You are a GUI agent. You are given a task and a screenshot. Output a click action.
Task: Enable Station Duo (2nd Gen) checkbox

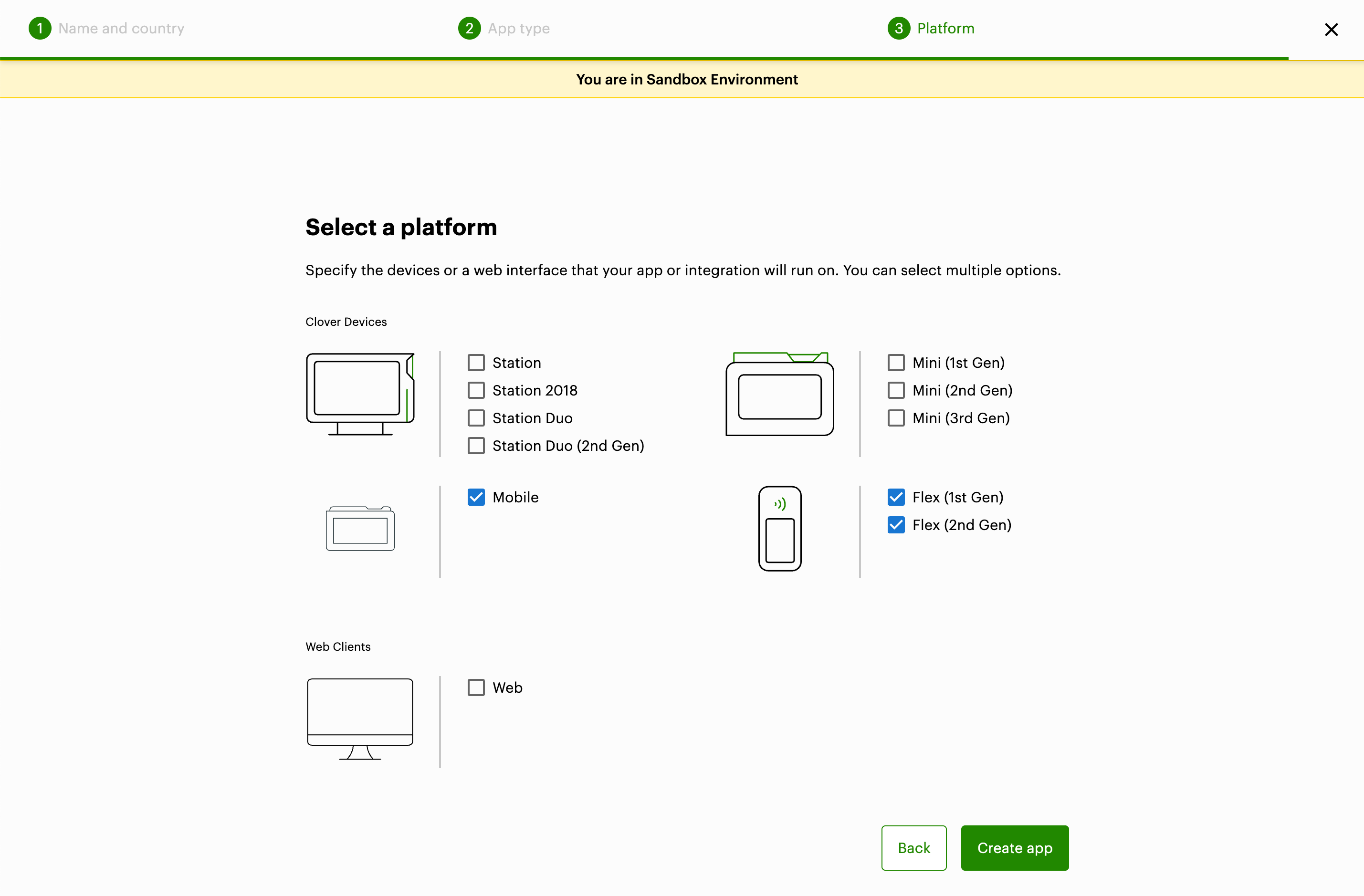point(476,446)
